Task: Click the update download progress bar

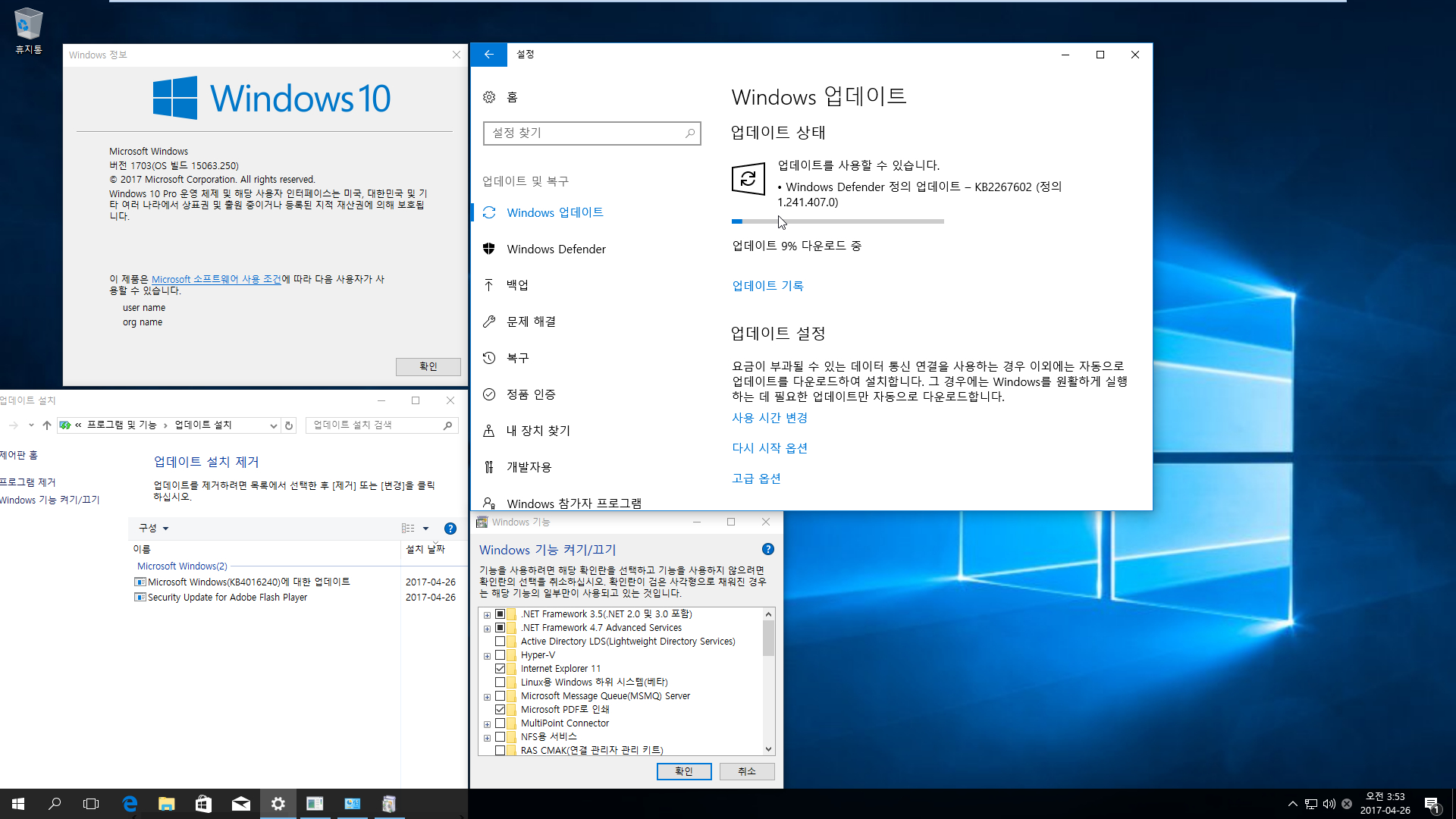Action: pyautogui.click(x=838, y=221)
